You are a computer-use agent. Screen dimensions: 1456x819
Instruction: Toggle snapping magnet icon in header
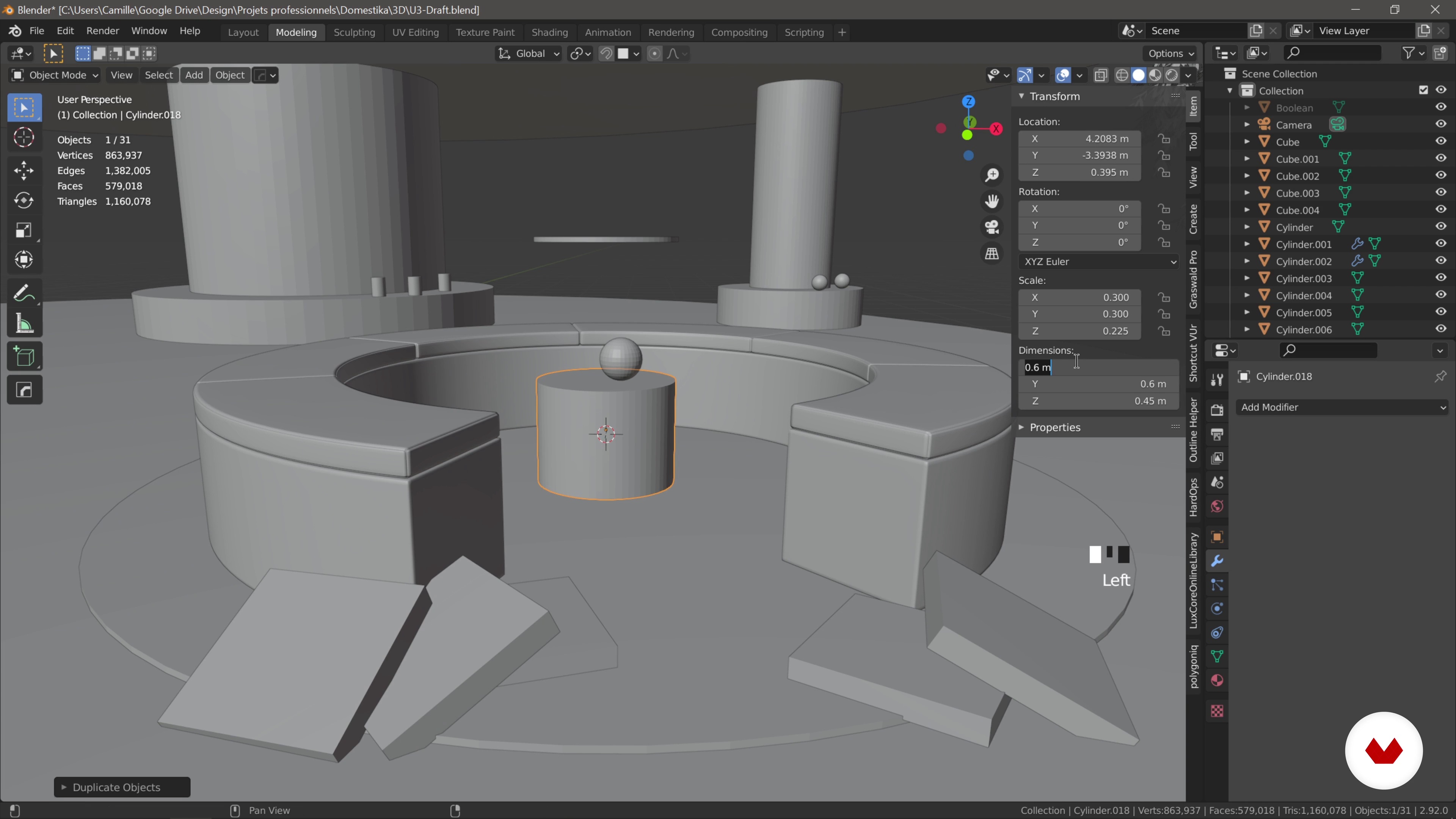[x=606, y=54]
